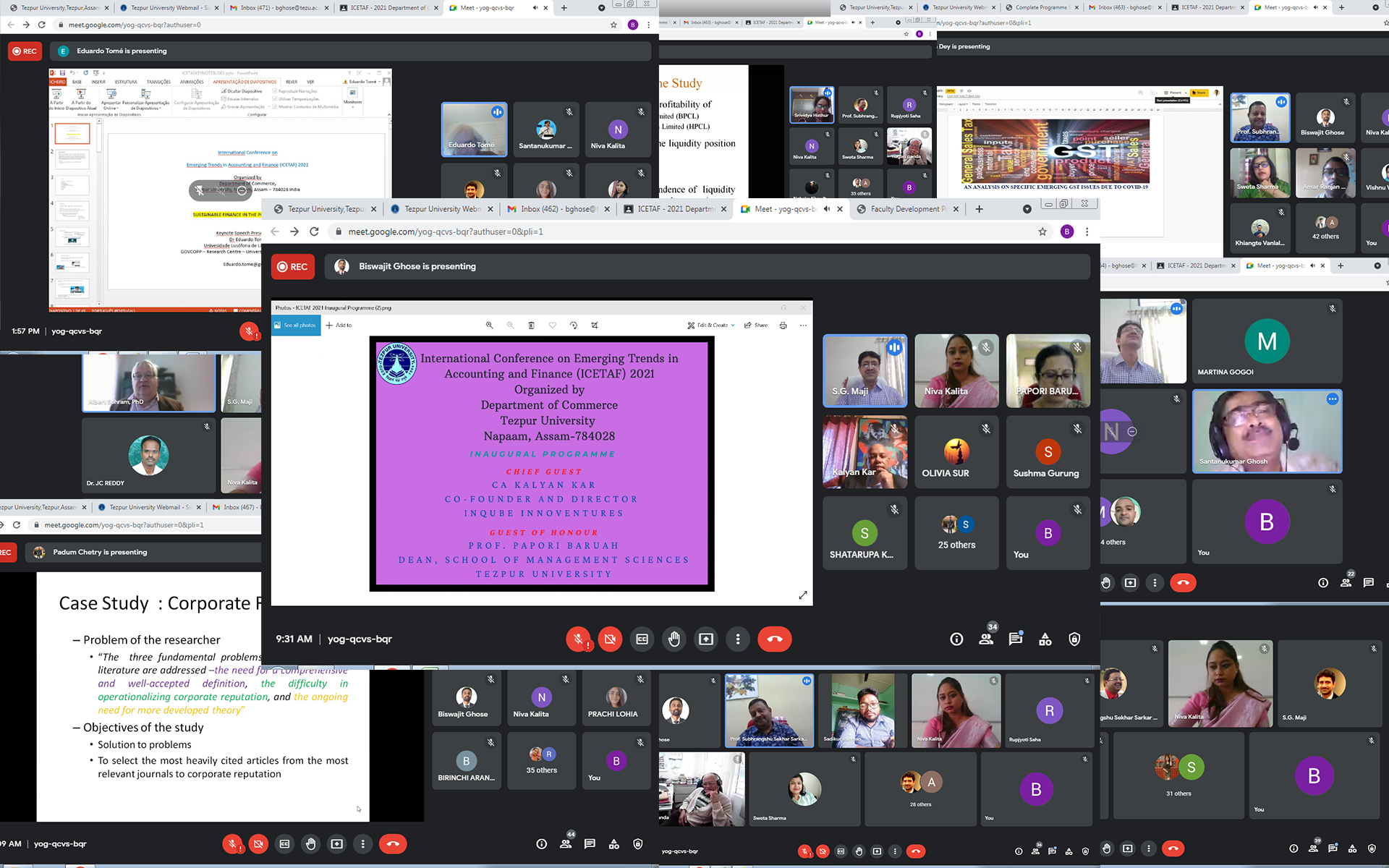Select Kalyan Kar video tile
1389x868 pixels.
pyautogui.click(x=865, y=452)
